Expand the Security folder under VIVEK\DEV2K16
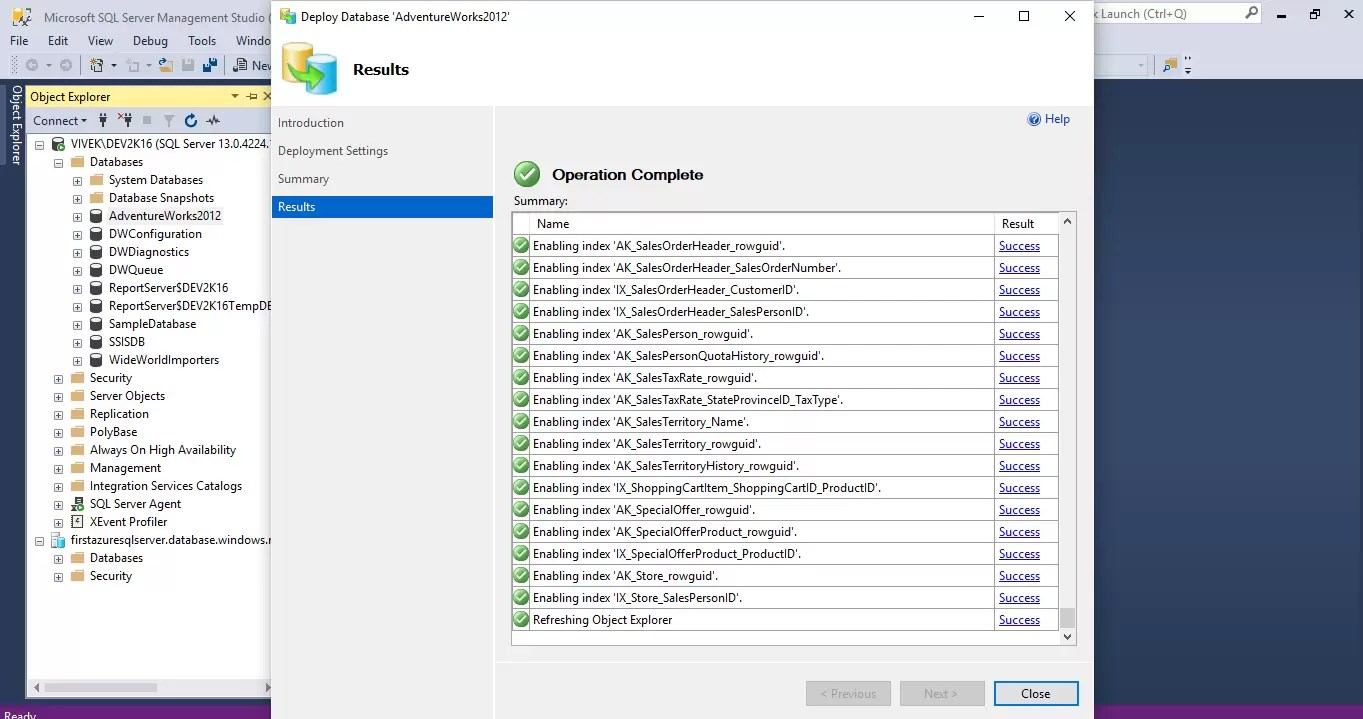 58,378
